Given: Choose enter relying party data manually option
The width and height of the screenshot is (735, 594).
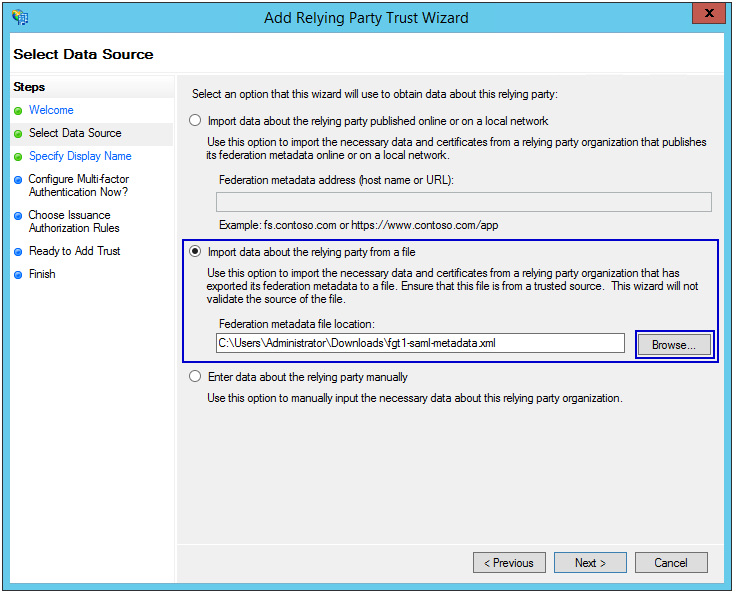Looking at the screenshot, I should [x=195, y=377].
